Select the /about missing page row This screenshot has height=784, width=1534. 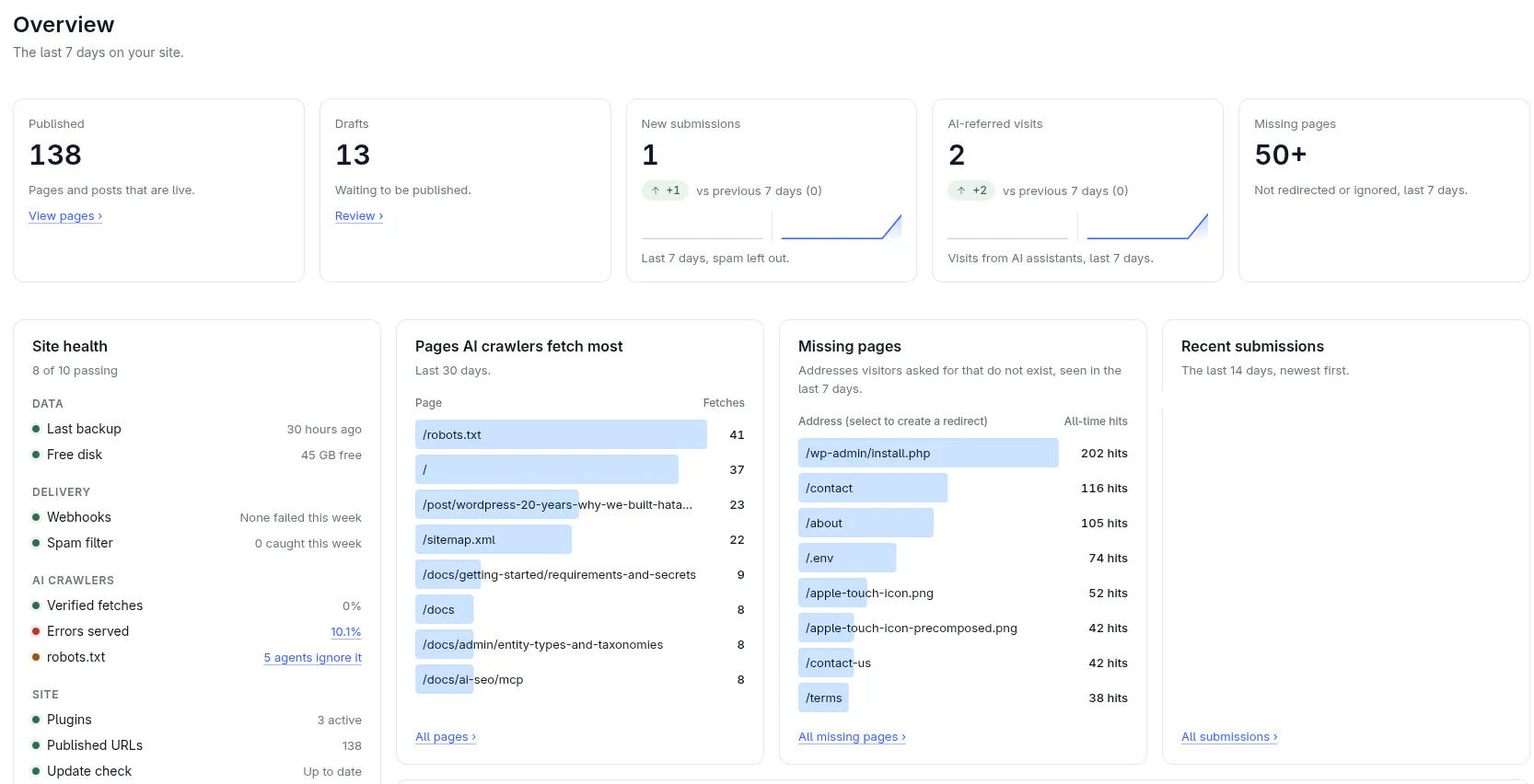(x=963, y=524)
